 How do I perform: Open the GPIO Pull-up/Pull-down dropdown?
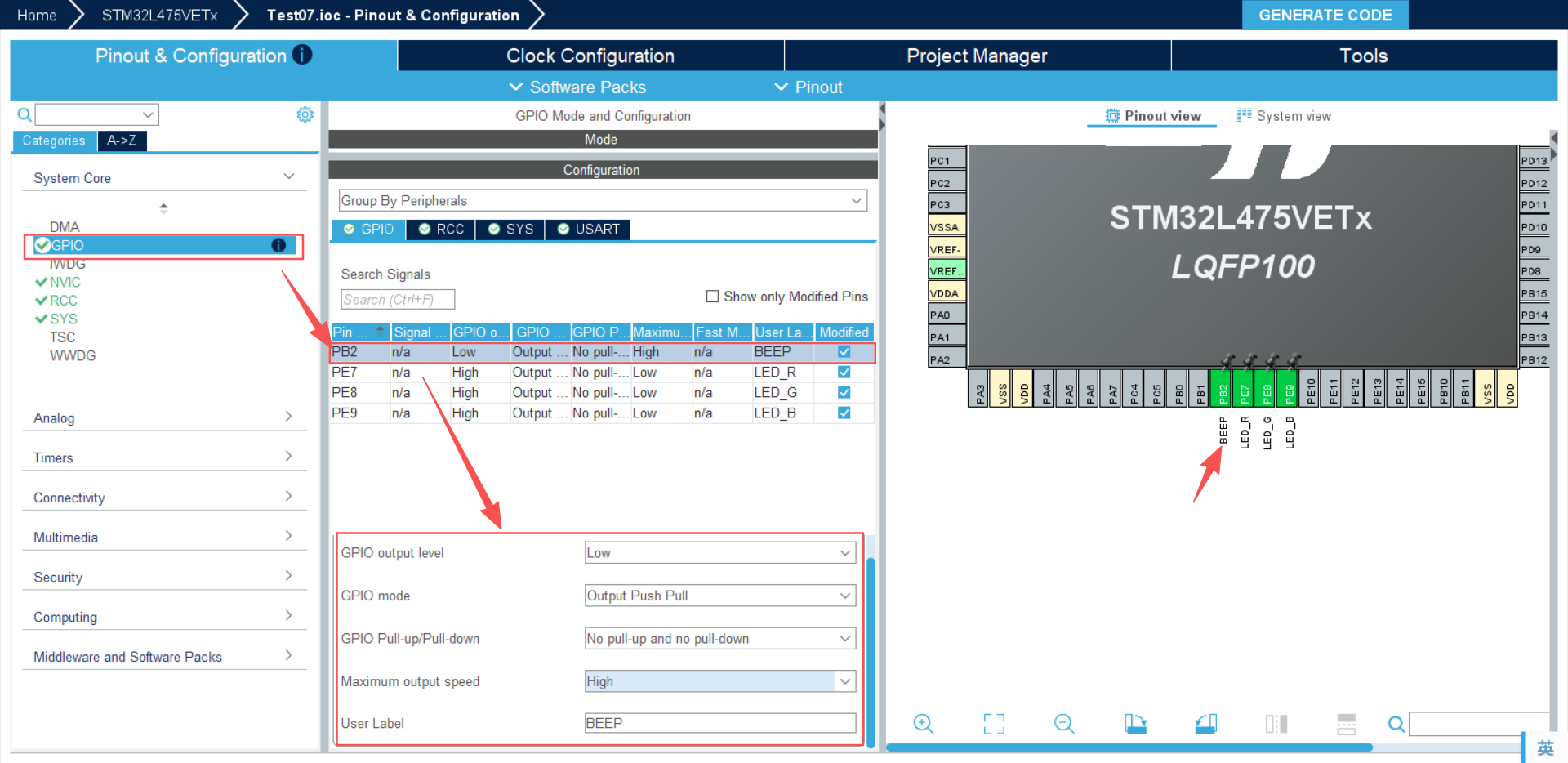719,639
